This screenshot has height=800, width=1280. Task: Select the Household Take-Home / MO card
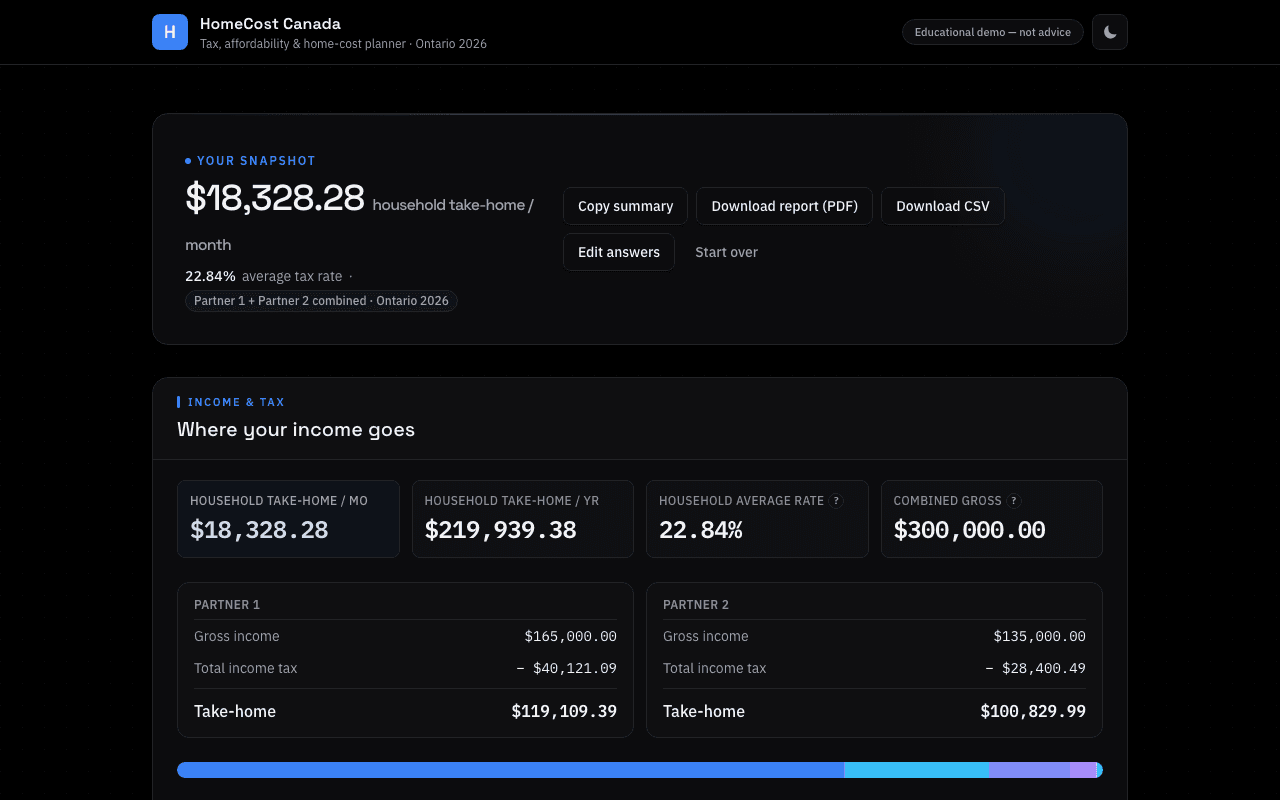click(288, 519)
